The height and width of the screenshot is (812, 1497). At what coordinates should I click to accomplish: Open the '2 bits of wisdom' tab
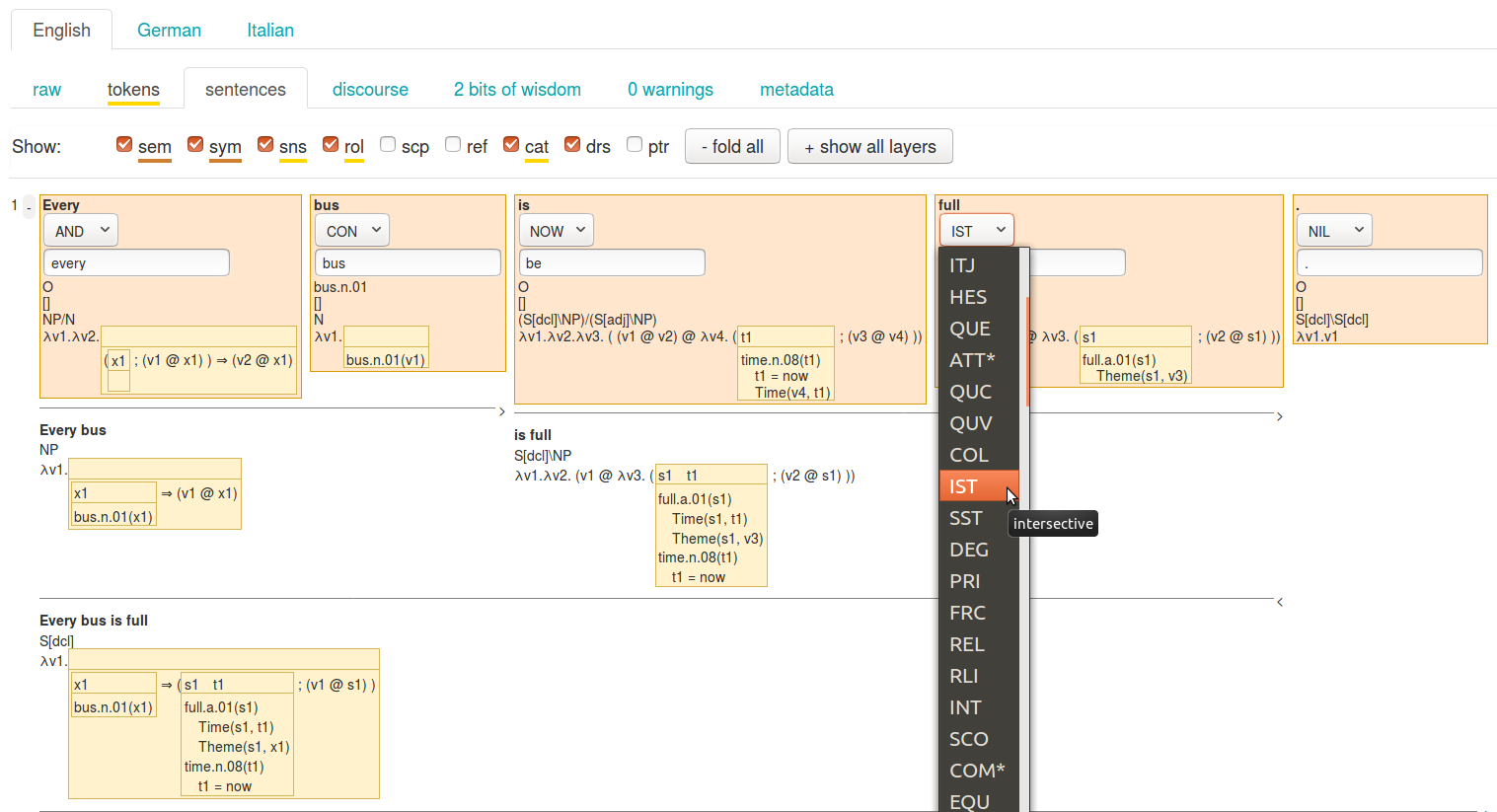click(x=517, y=90)
